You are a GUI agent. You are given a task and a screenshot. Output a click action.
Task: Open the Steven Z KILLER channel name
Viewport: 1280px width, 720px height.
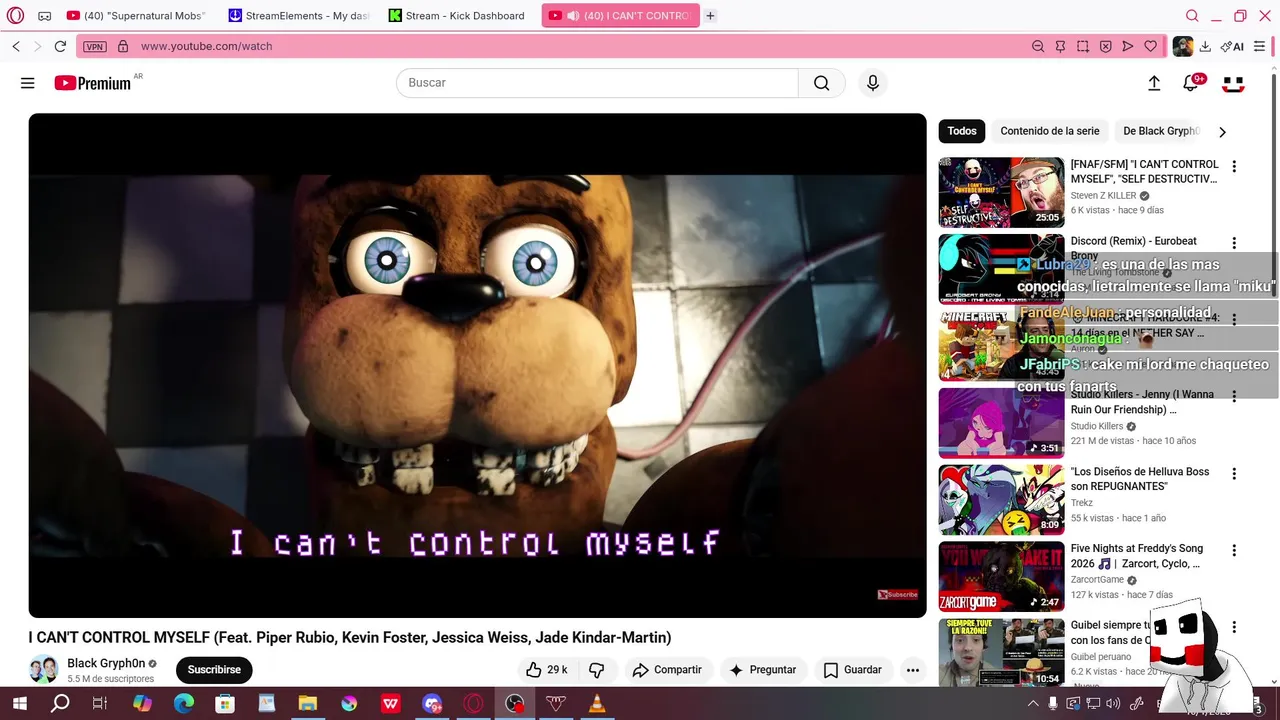(x=1104, y=196)
